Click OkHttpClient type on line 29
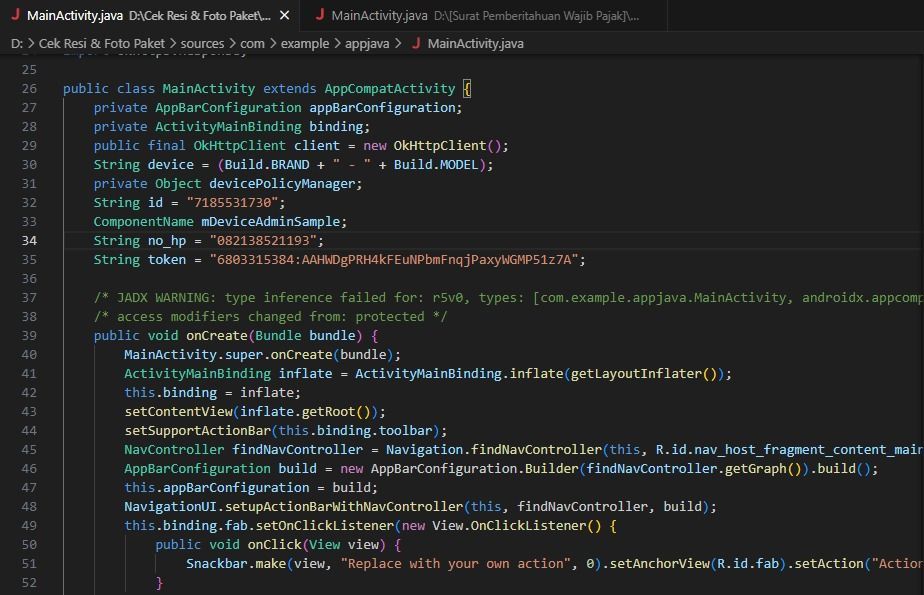The height and width of the screenshot is (595, 924). pyautogui.click(x=239, y=146)
